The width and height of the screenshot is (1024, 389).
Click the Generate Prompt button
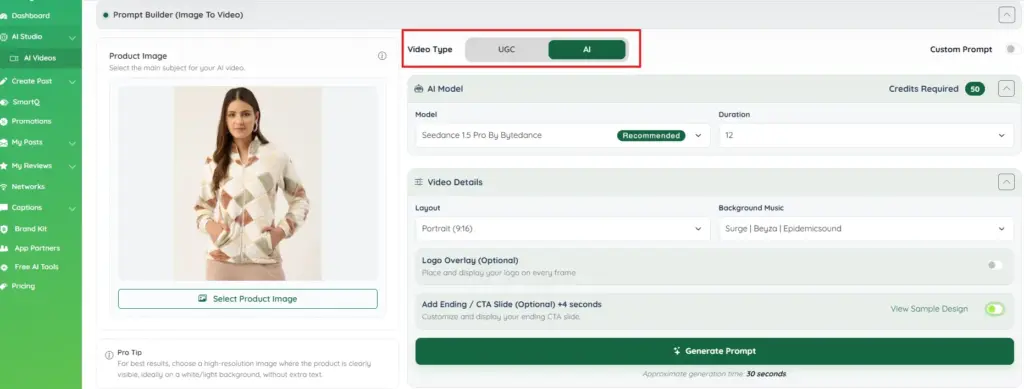[x=714, y=351]
